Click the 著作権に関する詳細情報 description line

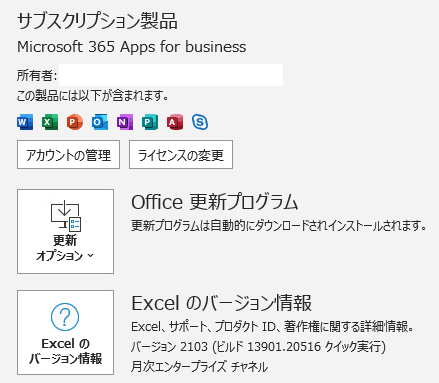coord(272,327)
